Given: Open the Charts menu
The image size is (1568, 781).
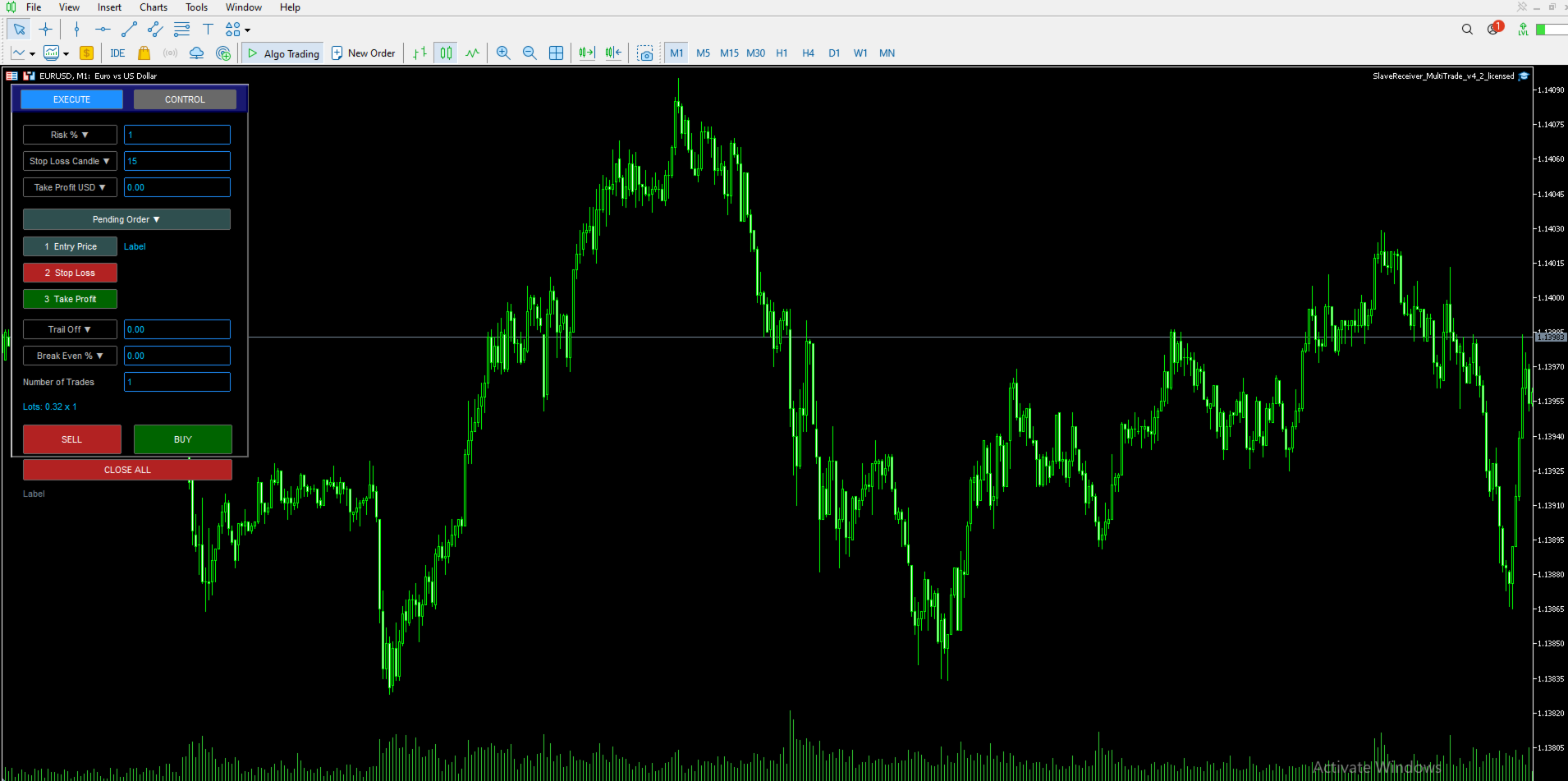Looking at the screenshot, I should pyautogui.click(x=154, y=7).
